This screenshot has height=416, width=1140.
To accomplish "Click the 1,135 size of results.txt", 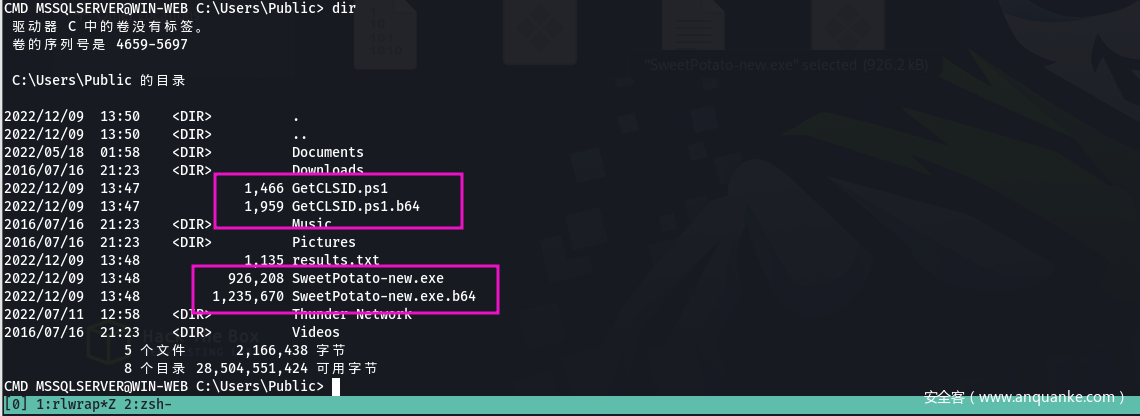I will pyautogui.click(x=263, y=260).
